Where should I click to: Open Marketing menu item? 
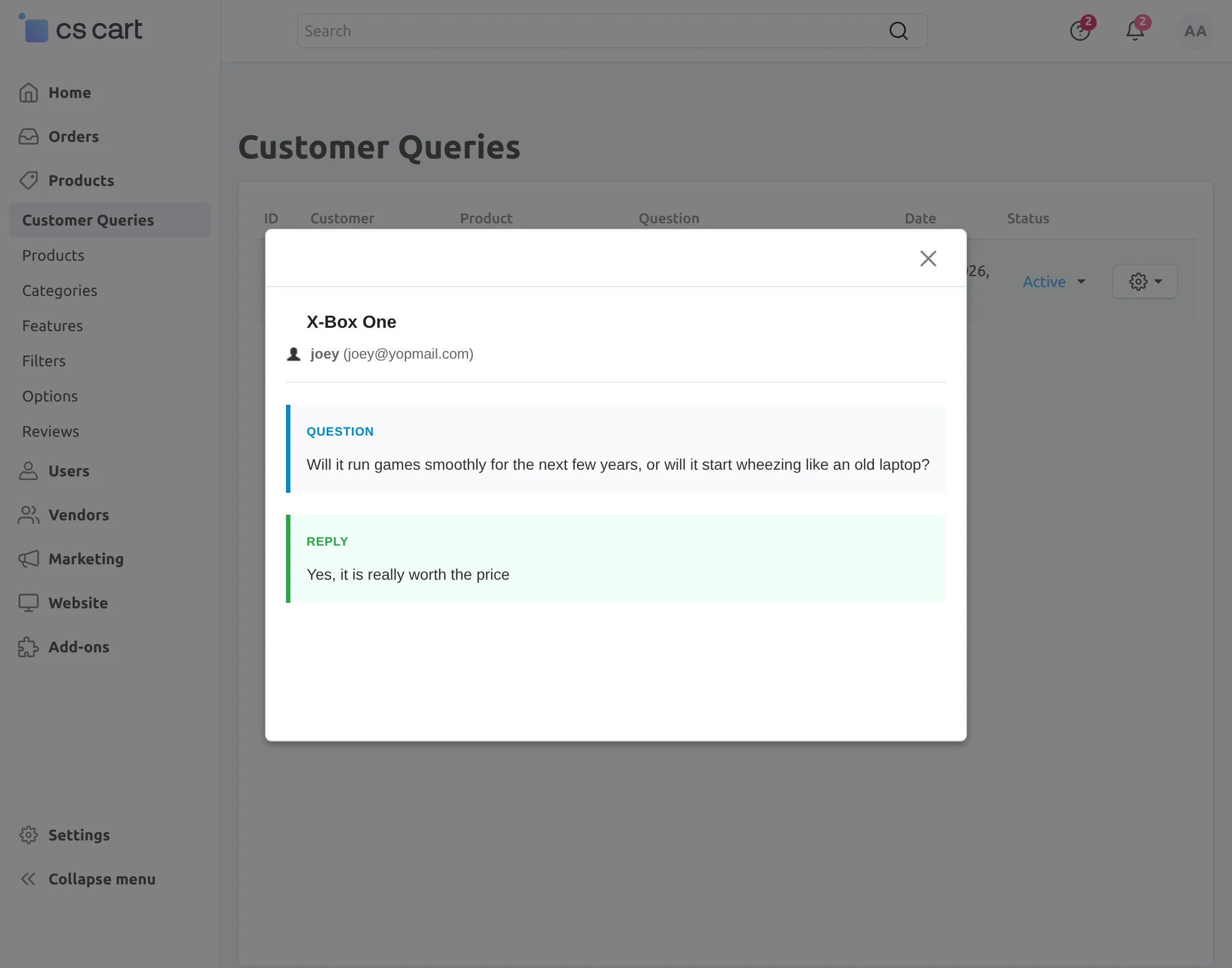tap(86, 559)
